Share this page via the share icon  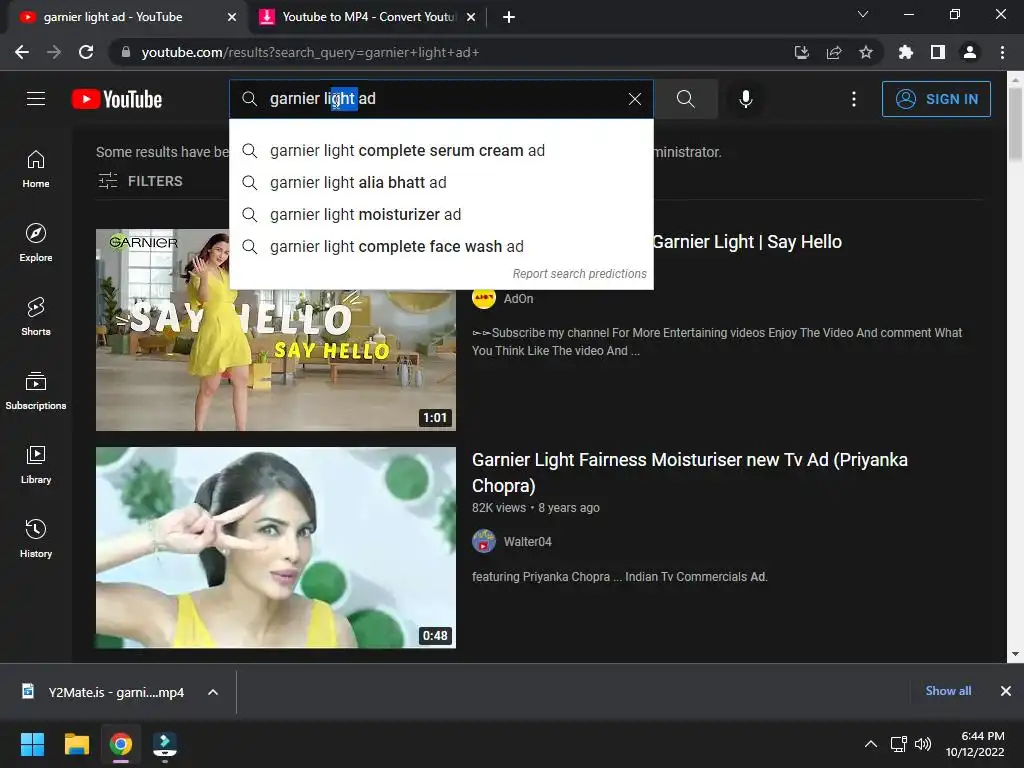(x=834, y=52)
